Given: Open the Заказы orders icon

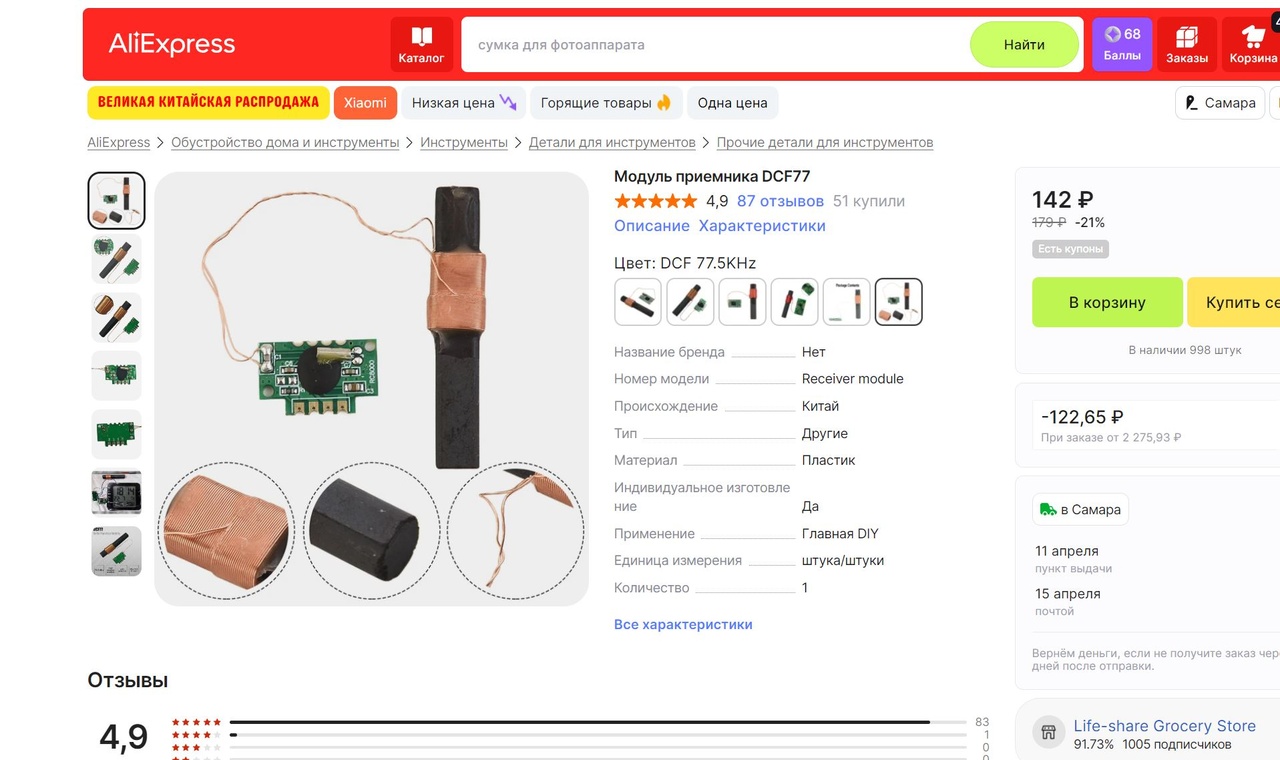Looking at the screenshot, I should pos(1187,44).
